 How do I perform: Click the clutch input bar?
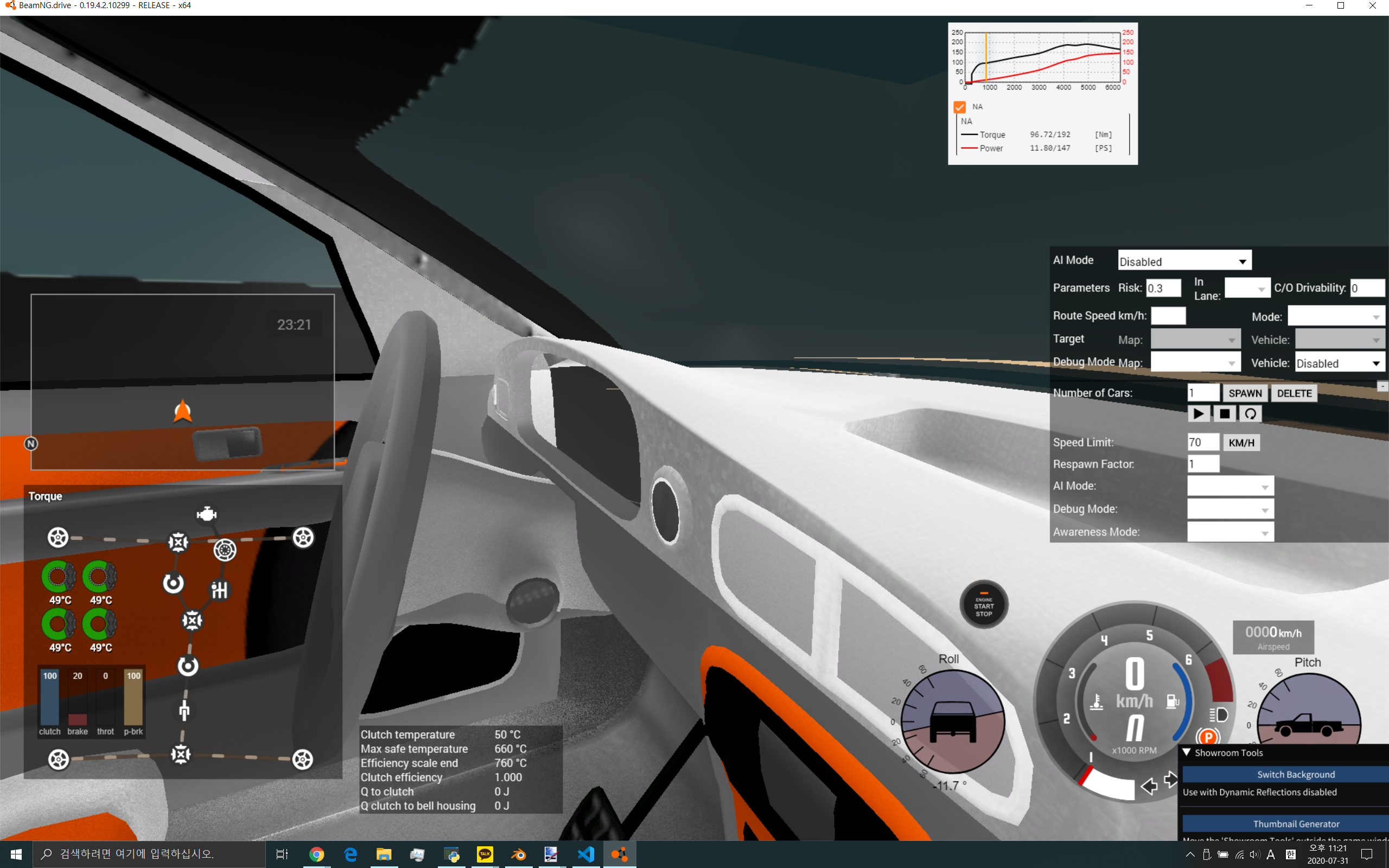pos(50,697)
